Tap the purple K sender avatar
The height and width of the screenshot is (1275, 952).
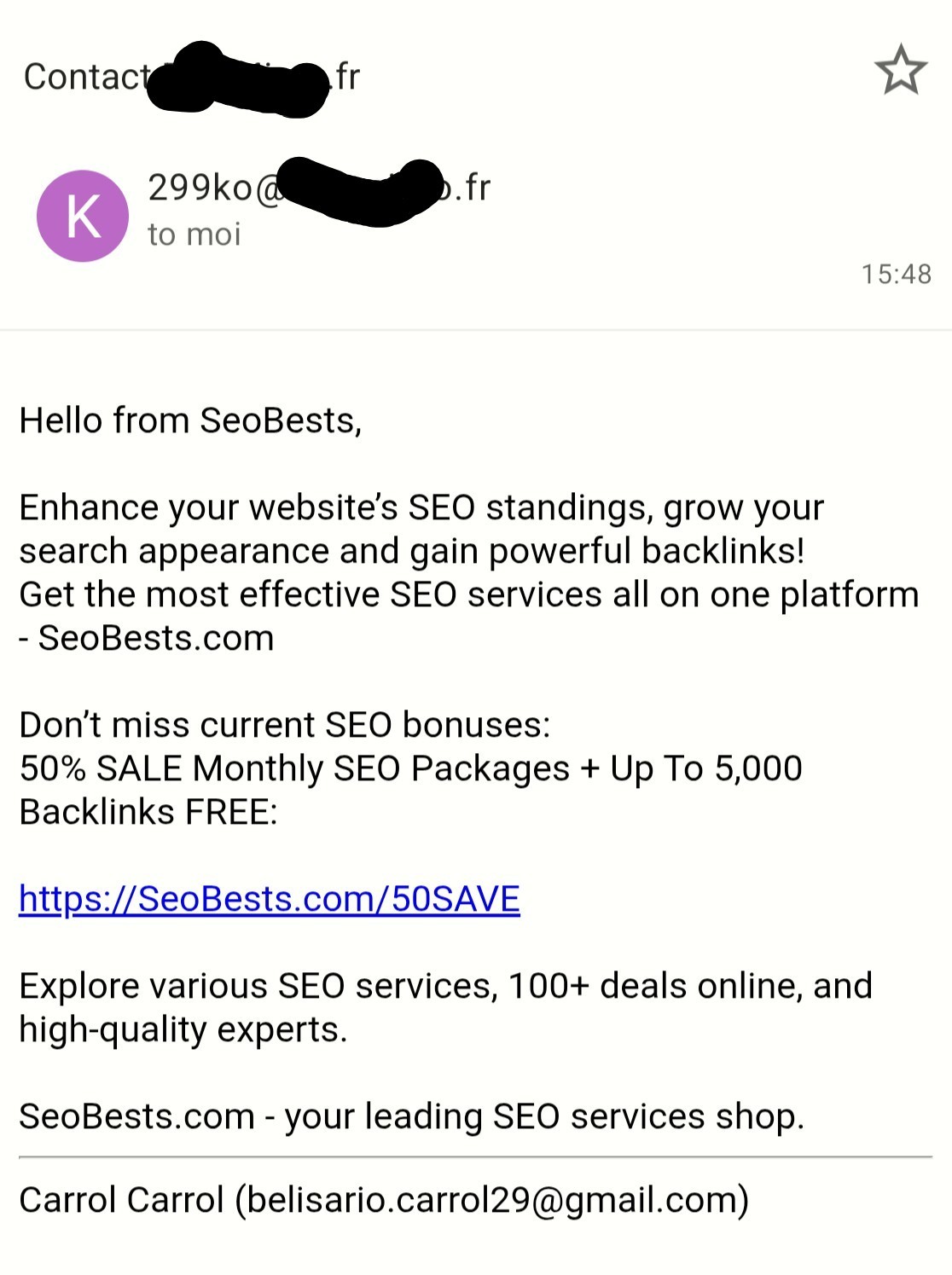(83, 216)
